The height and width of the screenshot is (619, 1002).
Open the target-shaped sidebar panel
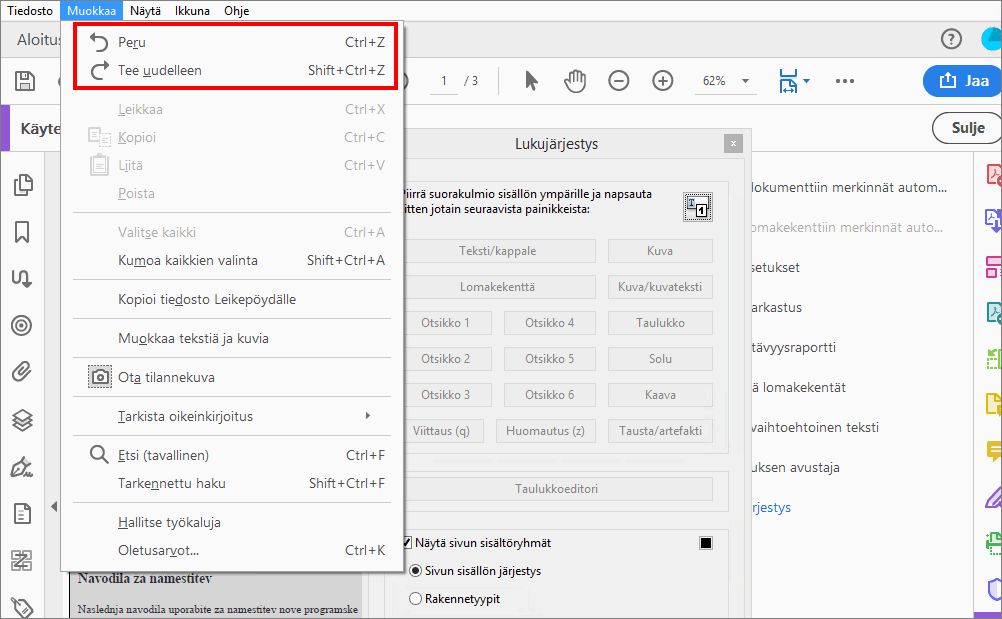pos(22,325)
